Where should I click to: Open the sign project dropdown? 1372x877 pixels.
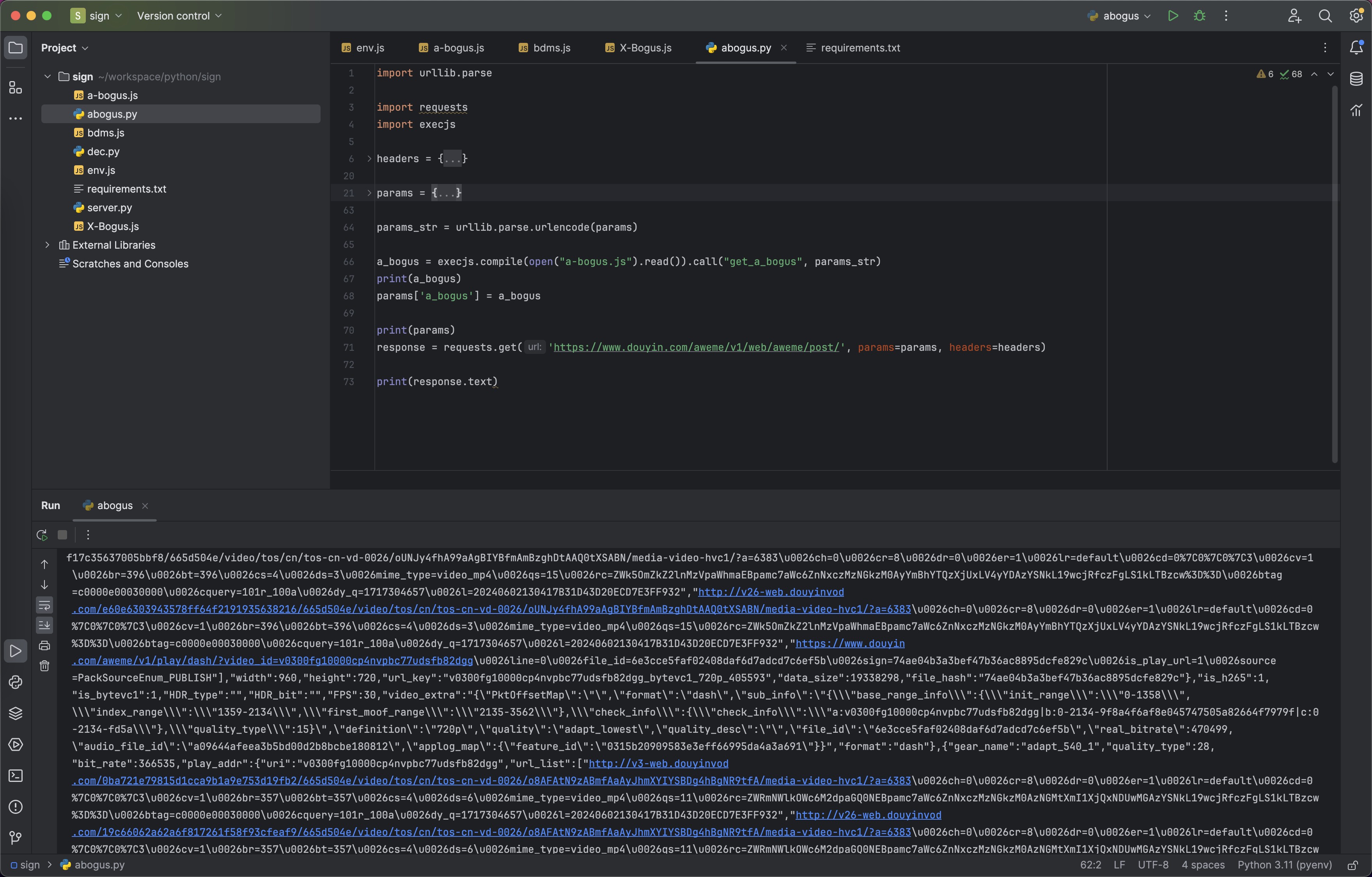click(96, 16)
